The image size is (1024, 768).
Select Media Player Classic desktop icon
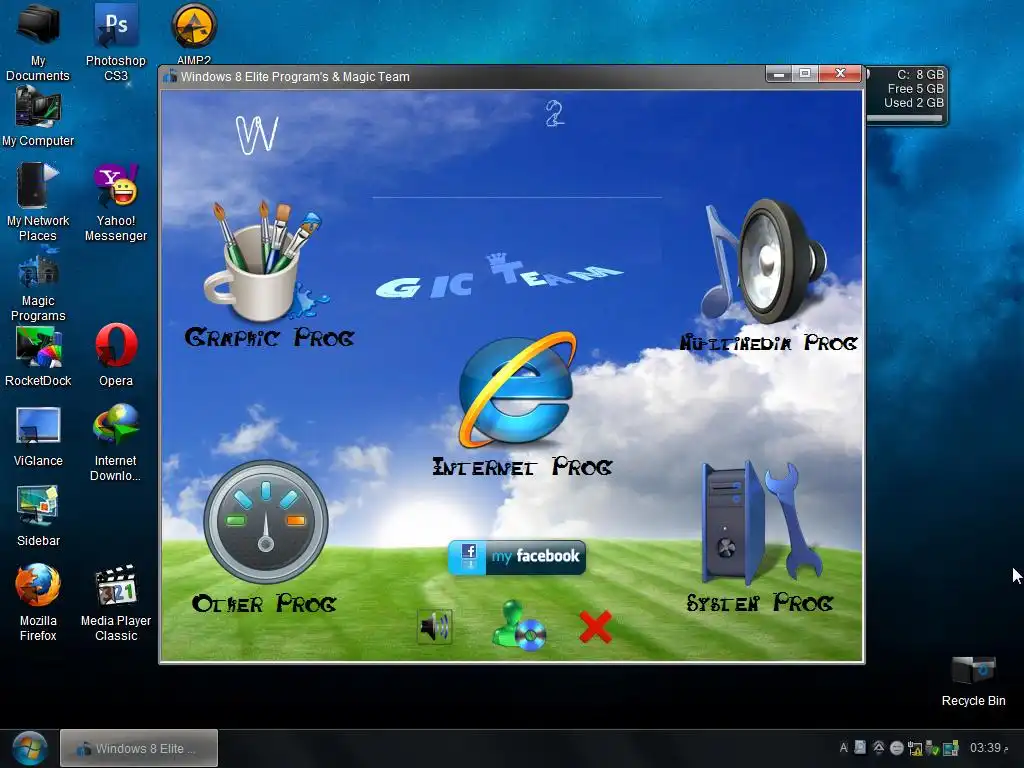click(x=116, y=602)
